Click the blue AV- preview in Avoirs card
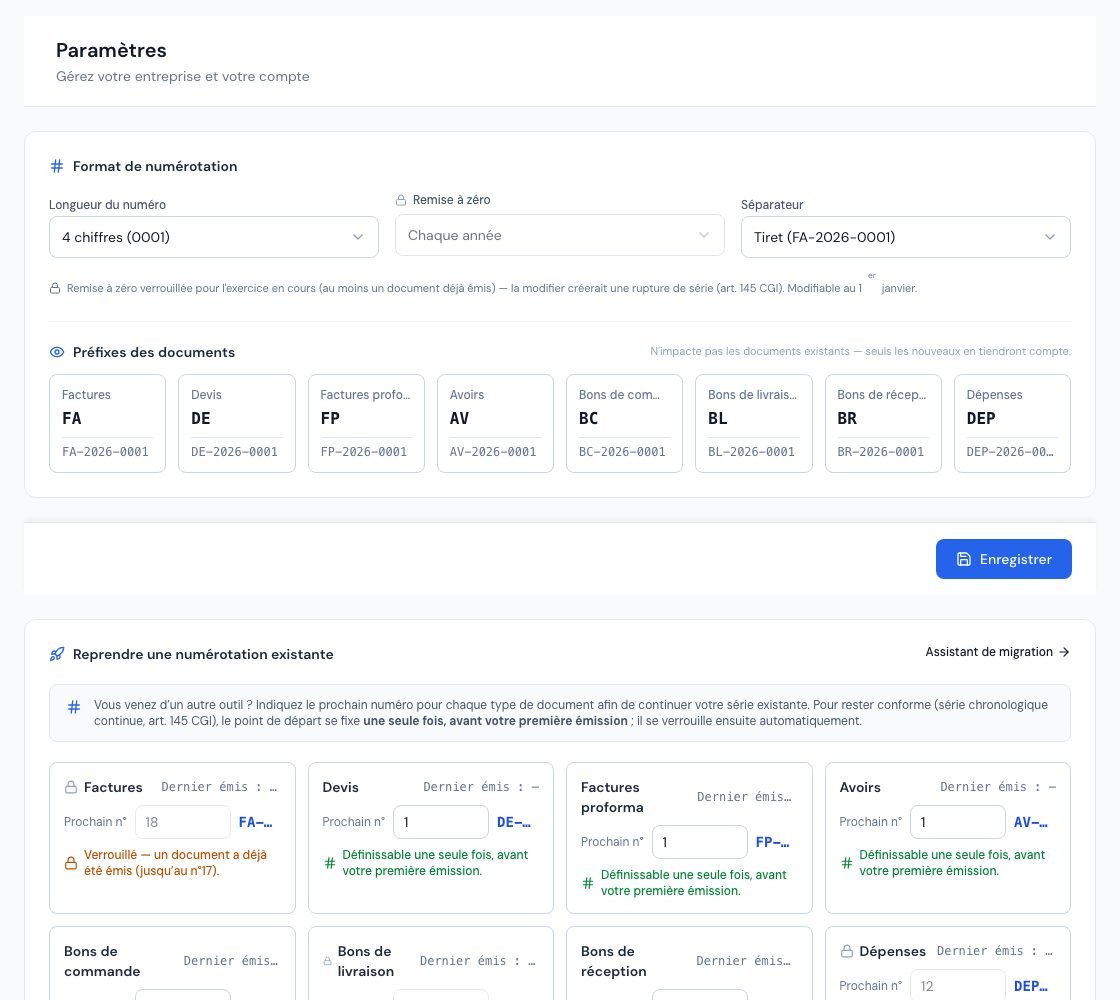 point(1031,822)
